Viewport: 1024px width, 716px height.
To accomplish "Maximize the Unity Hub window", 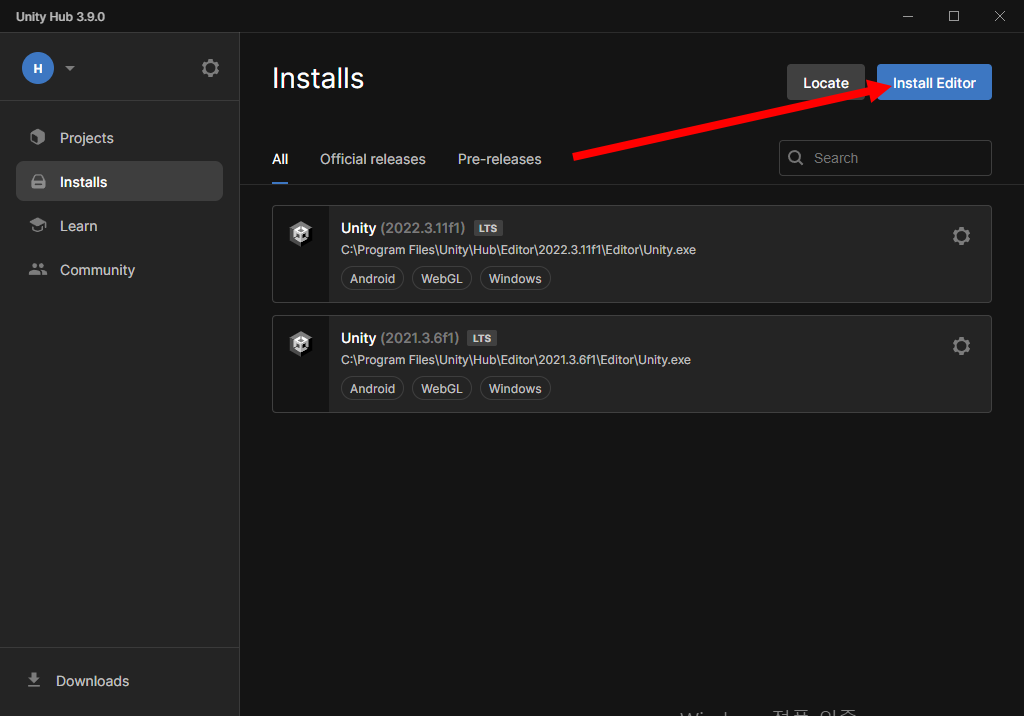I will [x=953, y=16].
